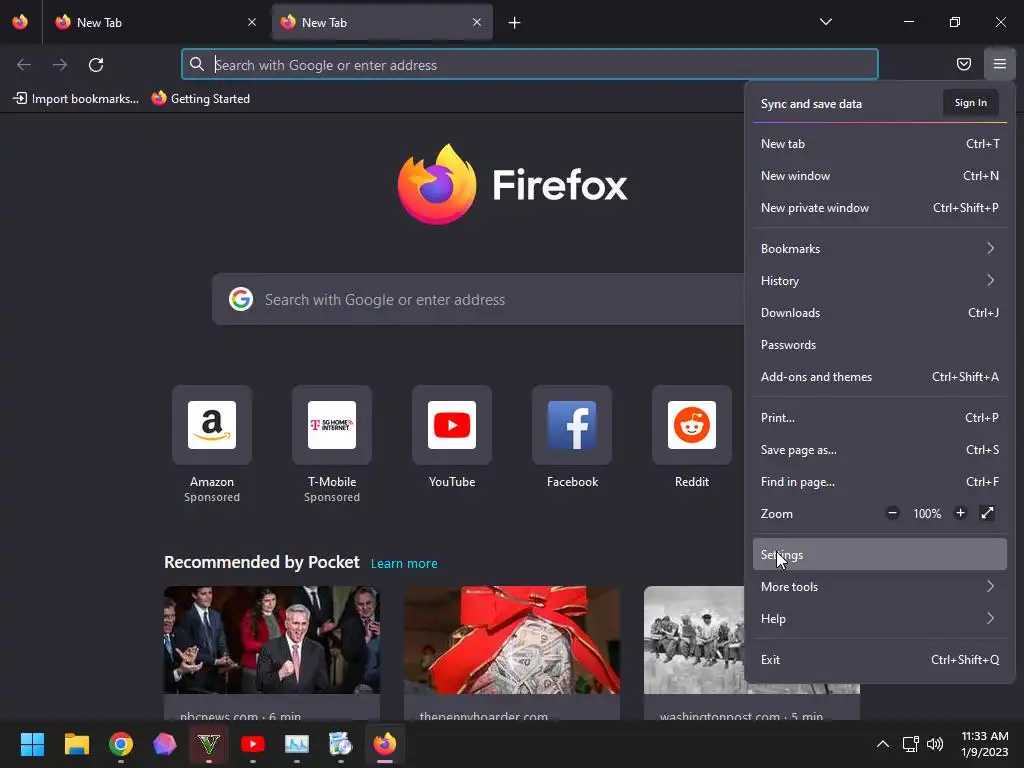Select New window menu entry

tap(880, 176)
